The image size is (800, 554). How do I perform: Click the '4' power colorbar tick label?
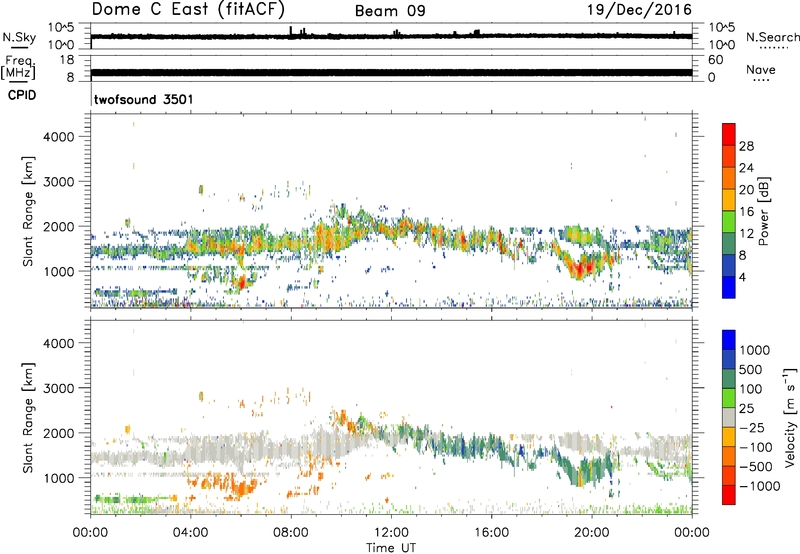[x=742, y=277]
